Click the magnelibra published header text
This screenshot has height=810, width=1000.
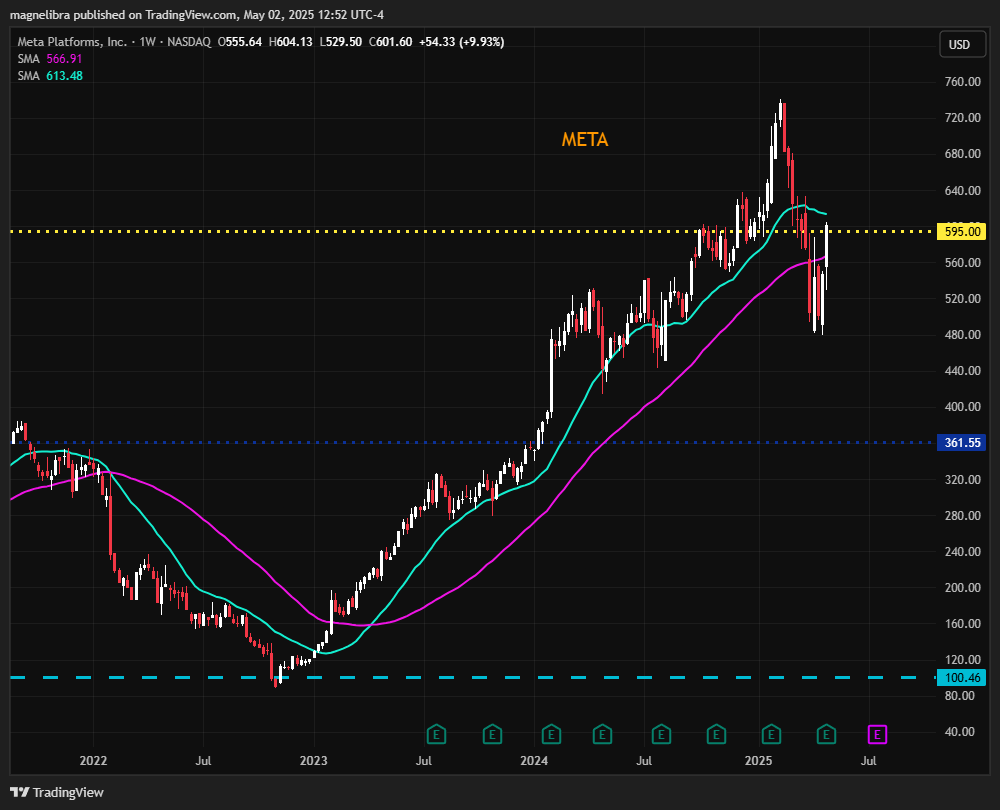(x=197, y=15)
